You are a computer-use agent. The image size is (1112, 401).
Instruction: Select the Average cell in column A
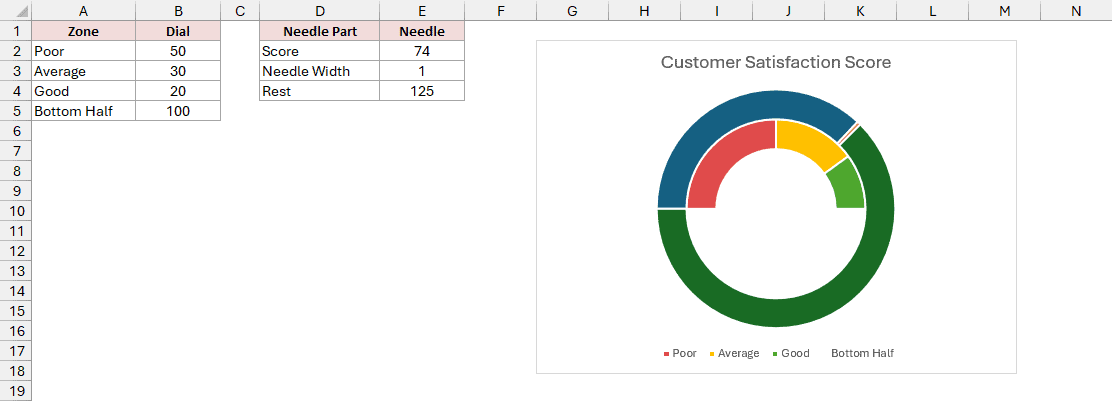point(84,71)
